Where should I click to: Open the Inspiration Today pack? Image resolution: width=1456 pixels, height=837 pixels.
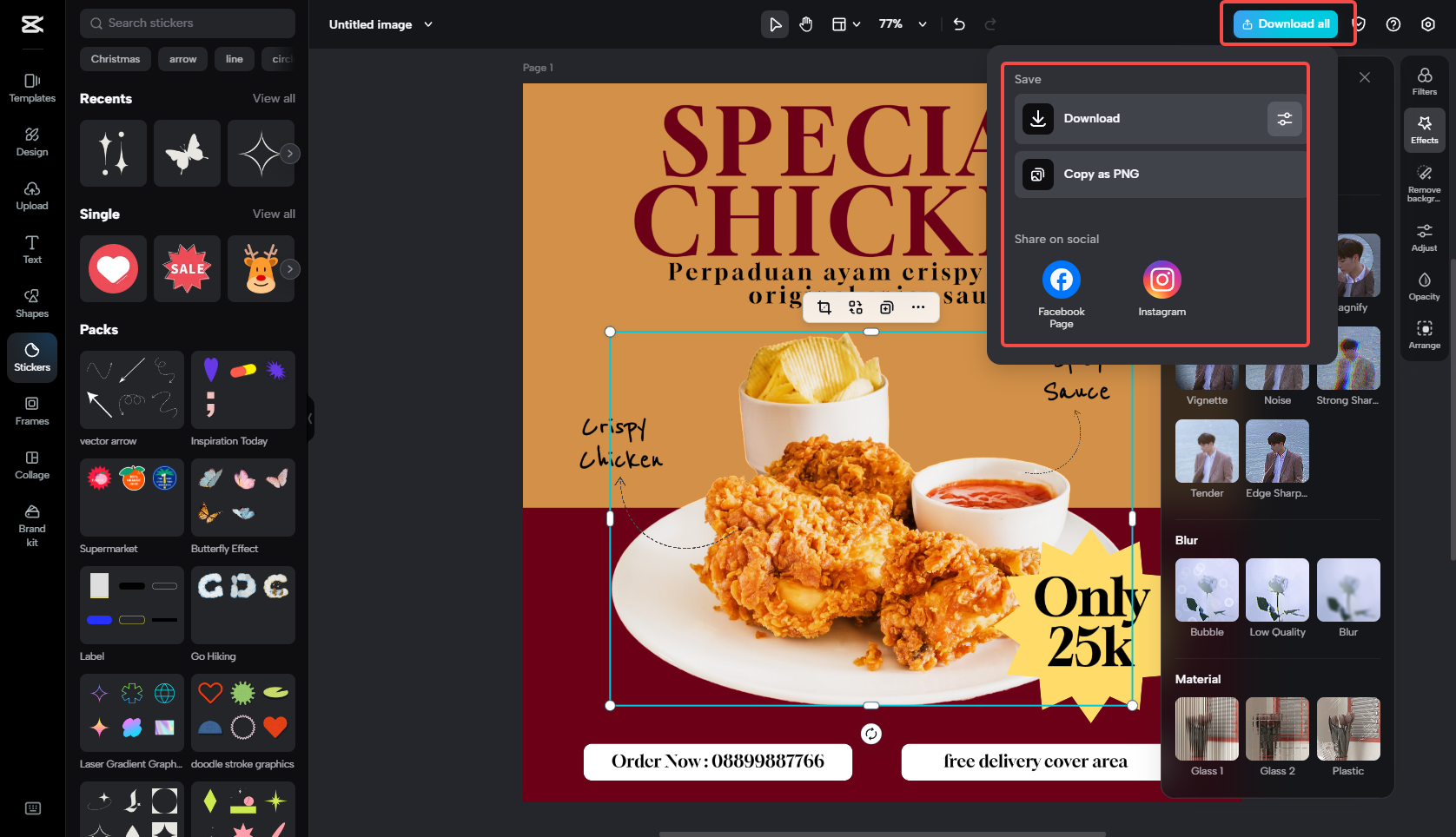[x=243, y=390]
